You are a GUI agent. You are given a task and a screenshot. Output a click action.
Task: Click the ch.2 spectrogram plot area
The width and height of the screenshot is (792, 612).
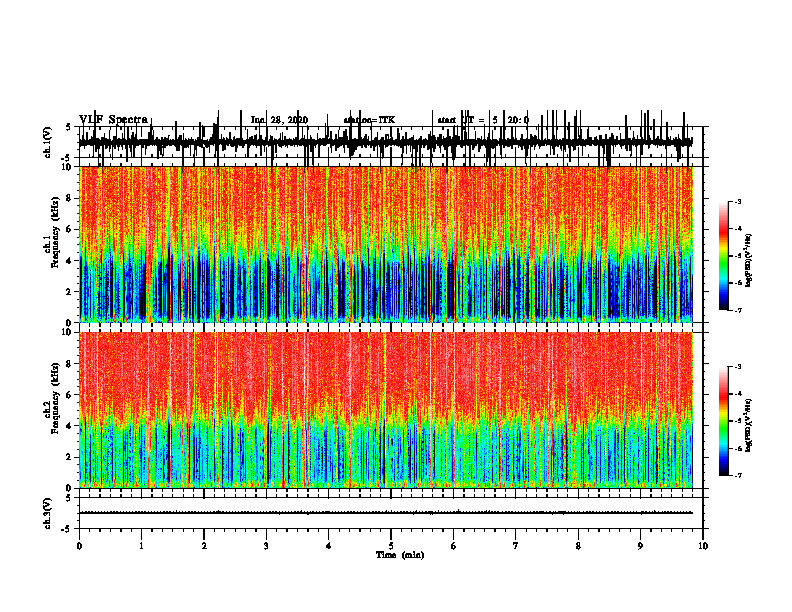pos(385,410)
